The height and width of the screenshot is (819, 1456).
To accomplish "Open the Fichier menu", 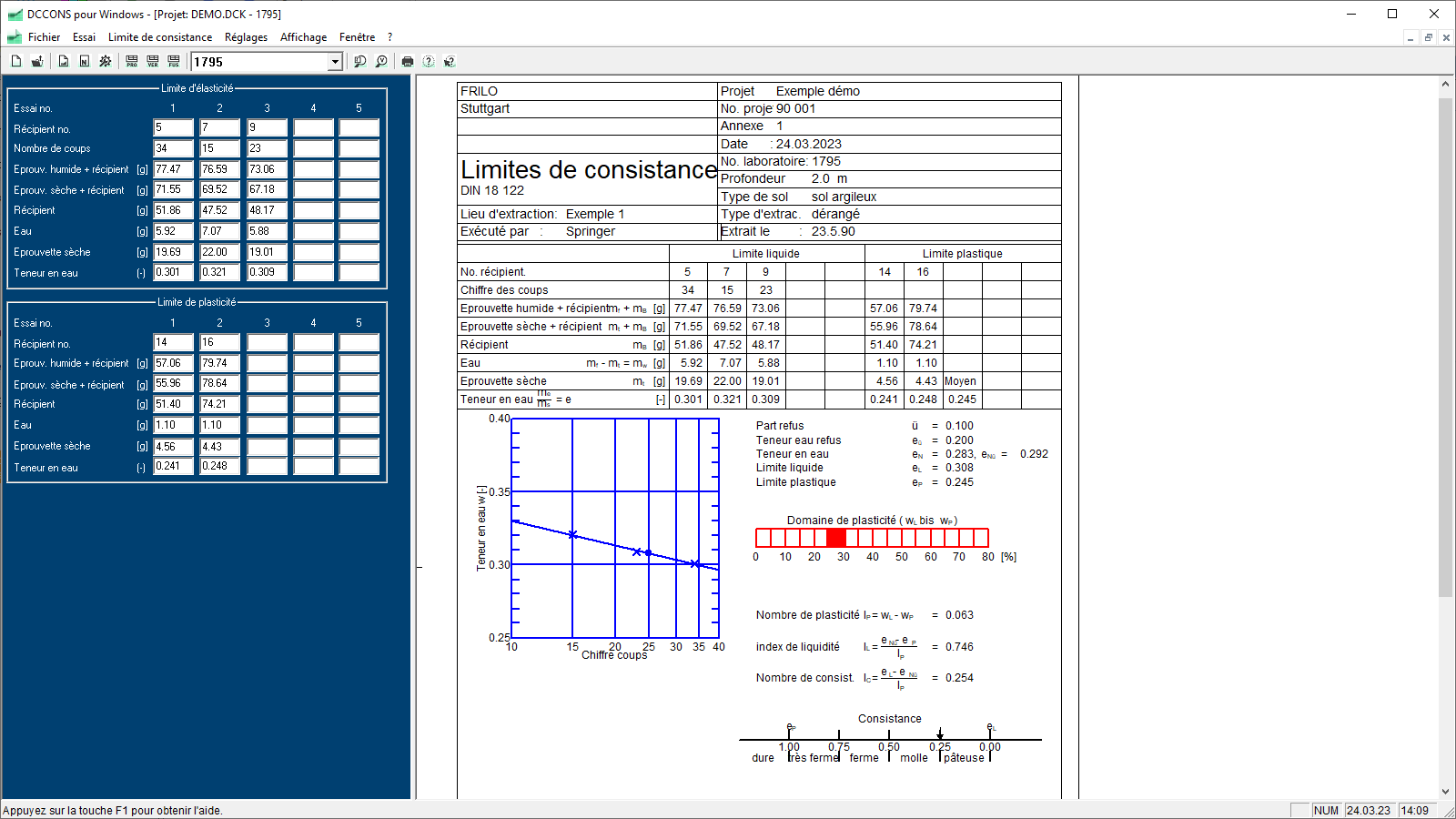I will (x=44, y=37).
